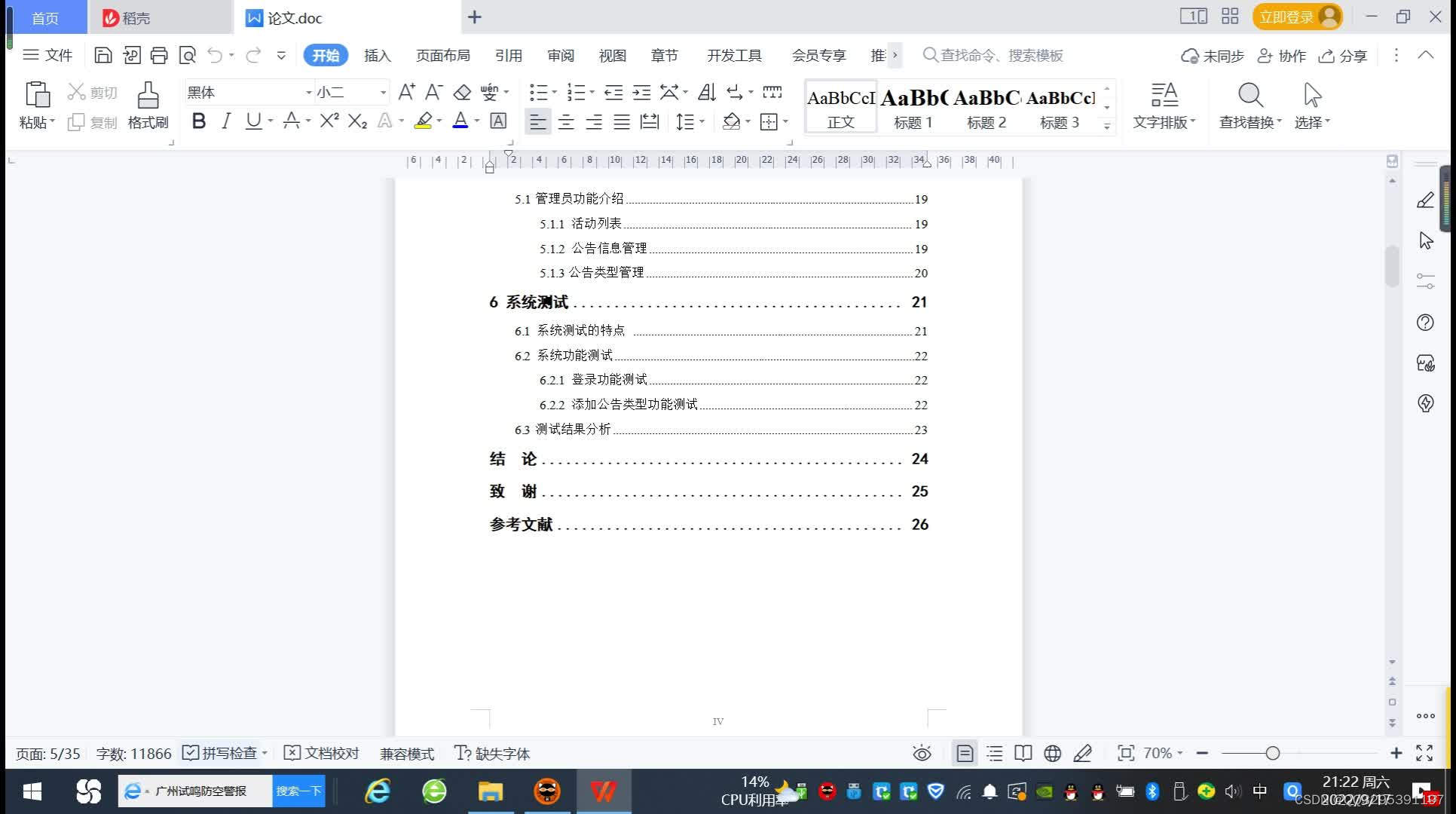1456x814 pixels.
Task: Click the 插入 ribbon menu item
Action: pyautogui.click(x=377, y=54)
